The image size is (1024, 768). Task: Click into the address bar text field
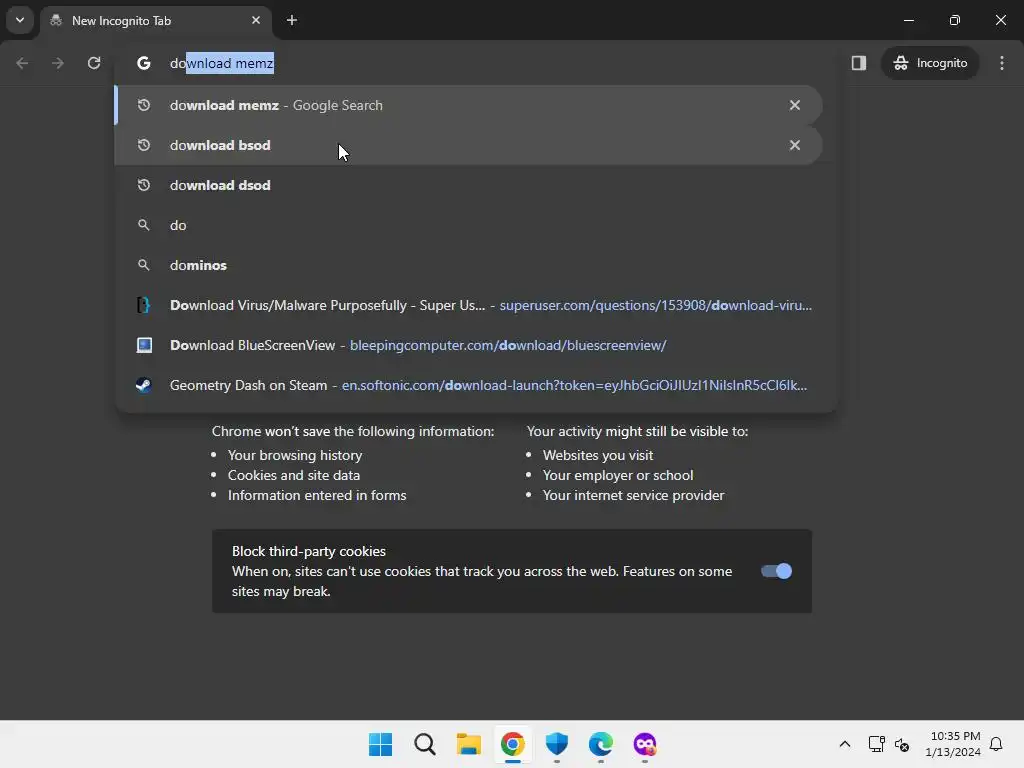click(476, 63)
